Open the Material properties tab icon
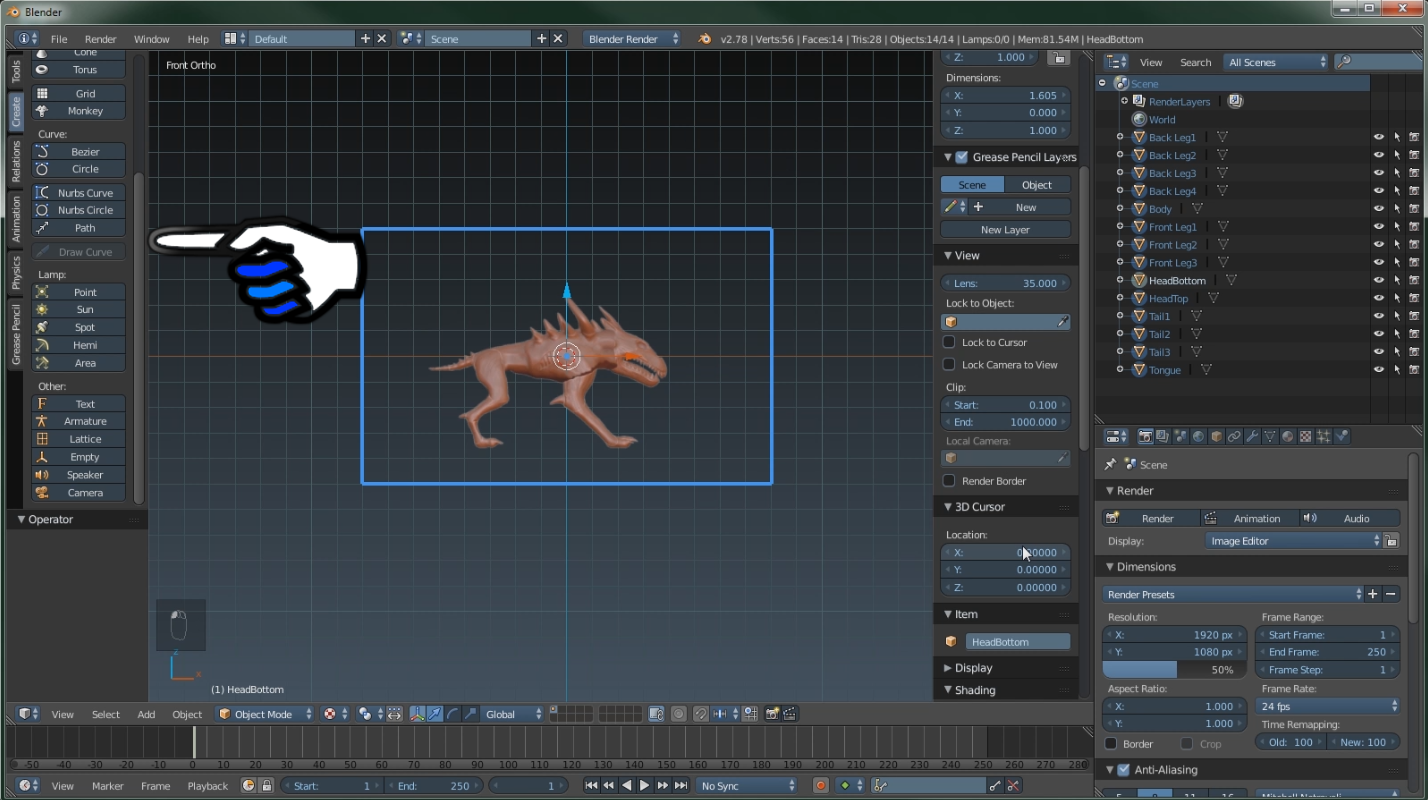This screenshot has height=800, width=1428. point(1288,436)
